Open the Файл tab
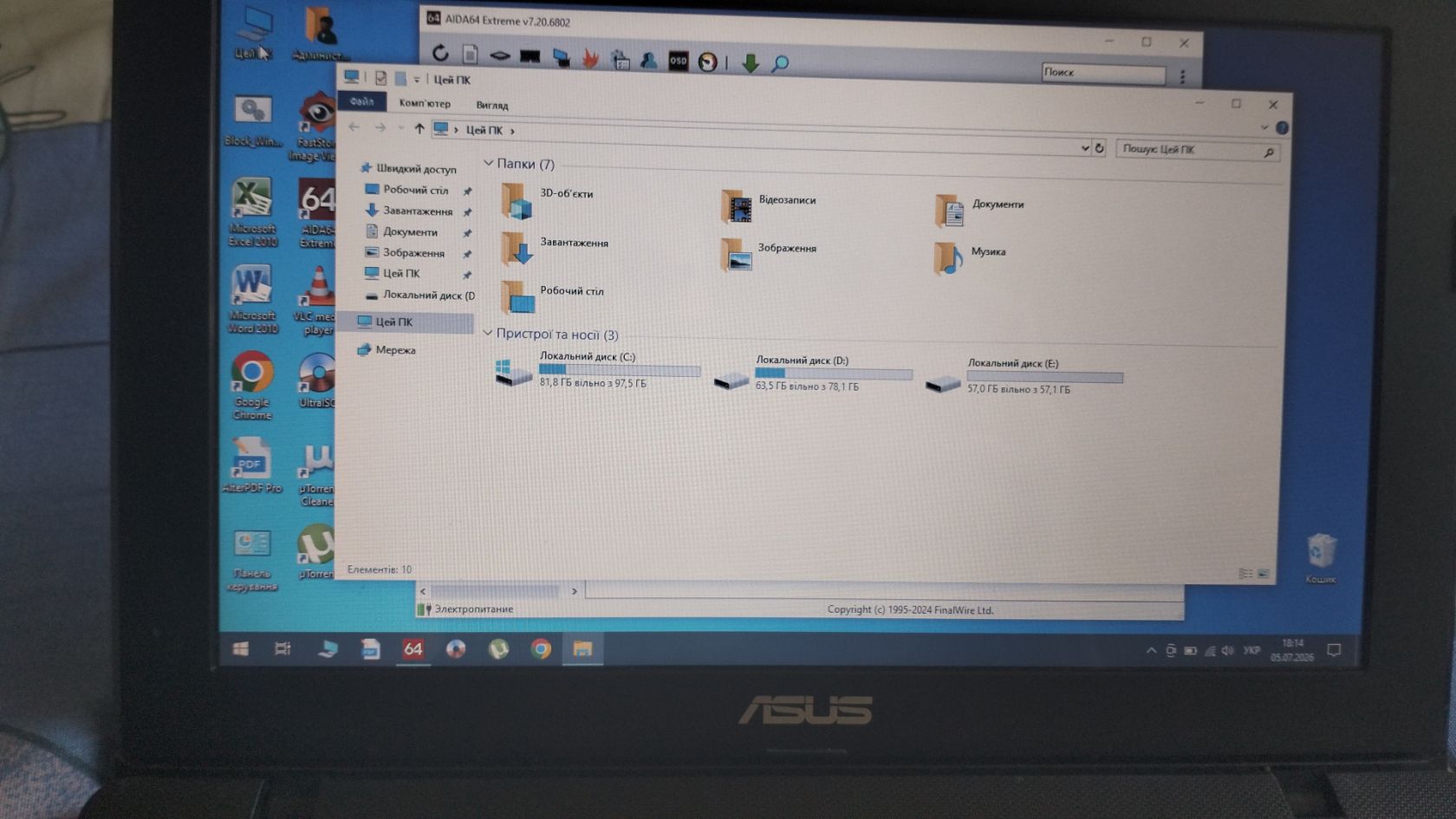1456x819 pixels. [x=362, y=101]
